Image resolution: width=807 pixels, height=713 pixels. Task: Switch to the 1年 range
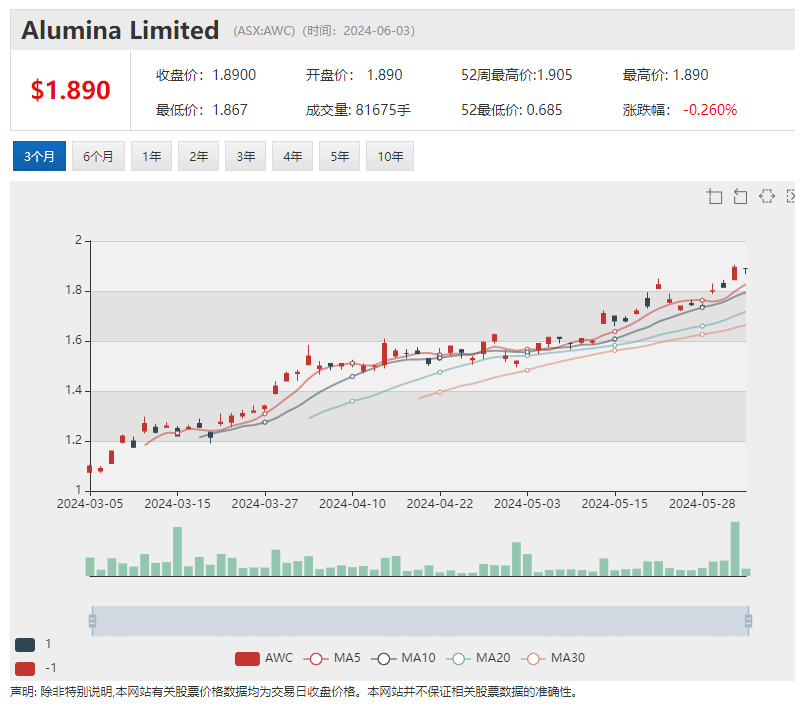(151, 156)
